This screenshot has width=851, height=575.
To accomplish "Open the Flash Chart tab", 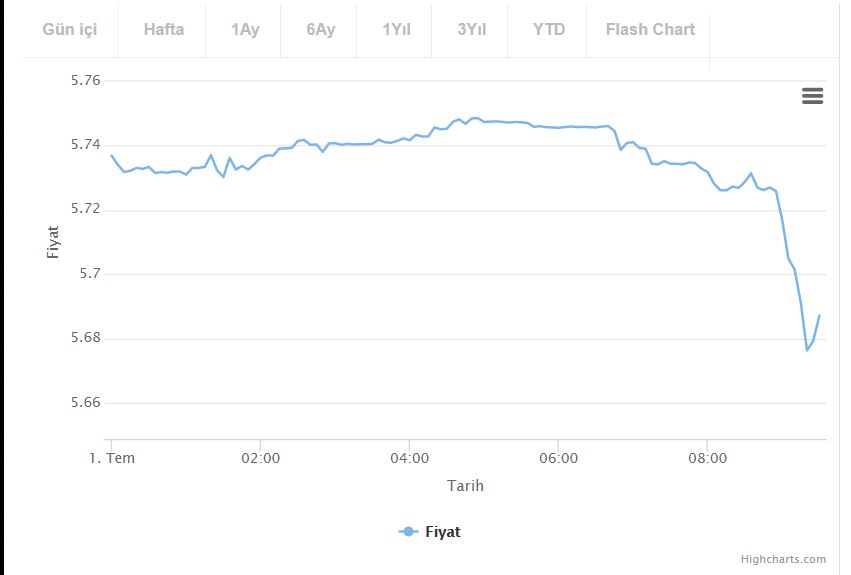I will coord(650,29).
